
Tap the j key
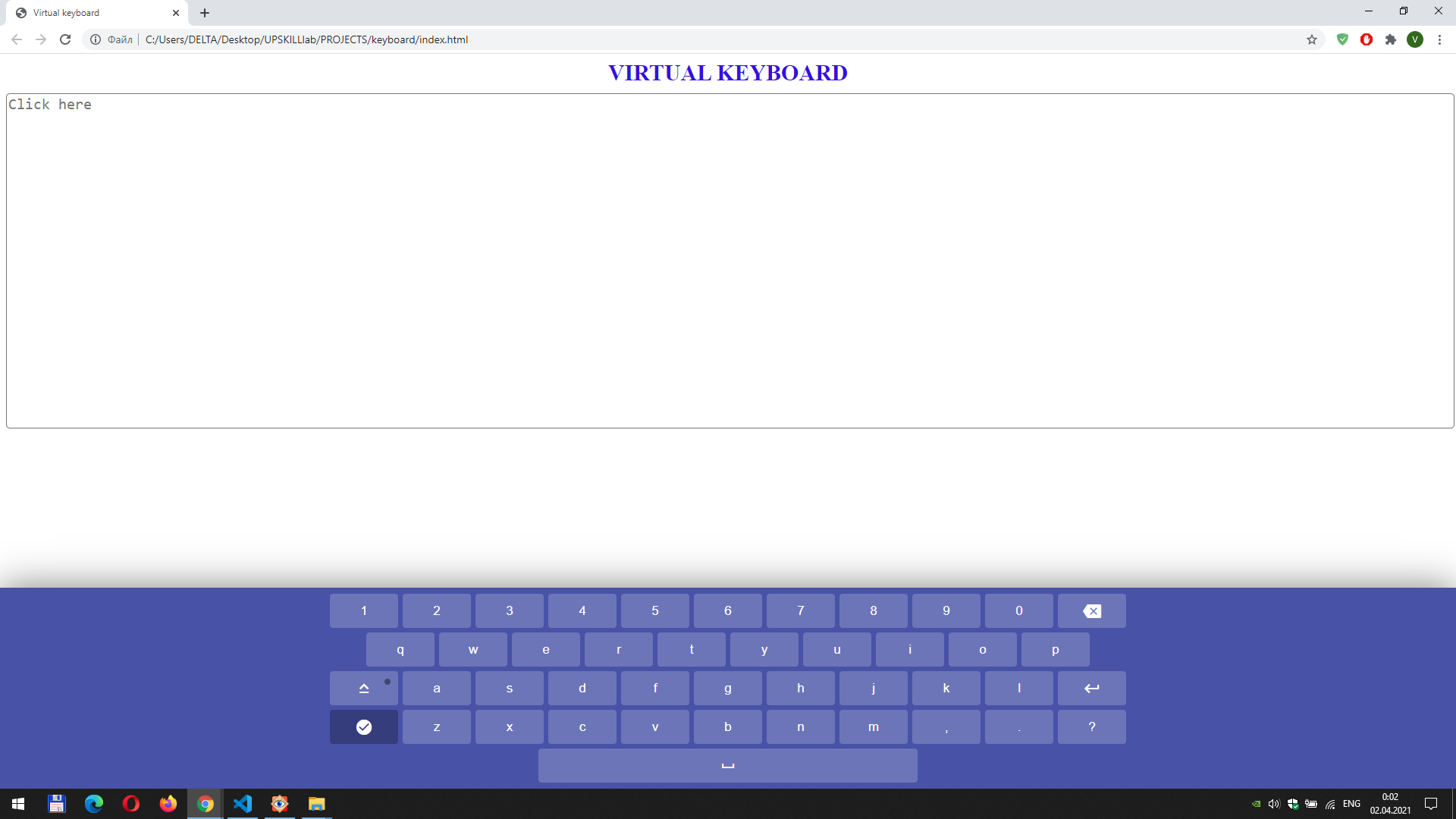pyautogui.click(x=874, y=688)
